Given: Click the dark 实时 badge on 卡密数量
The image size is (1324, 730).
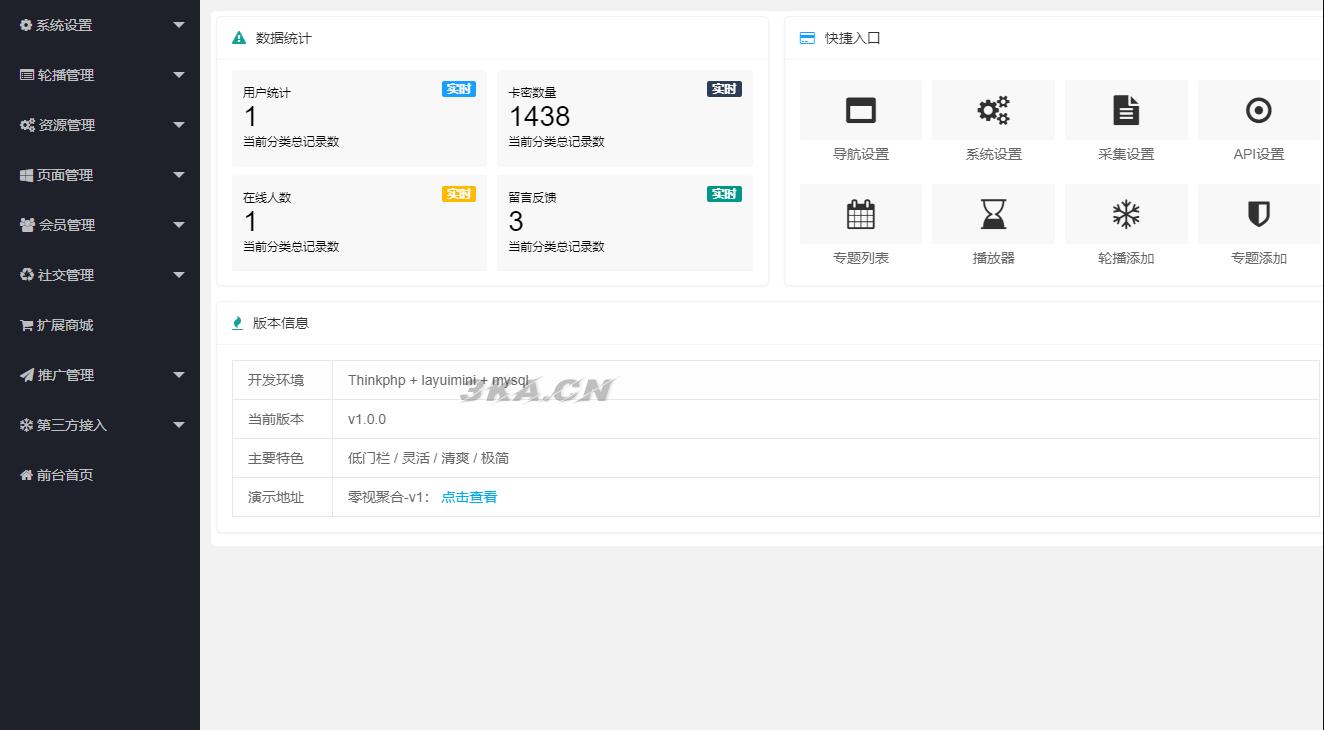Looking at the screenshot, I should click(724, 89).
